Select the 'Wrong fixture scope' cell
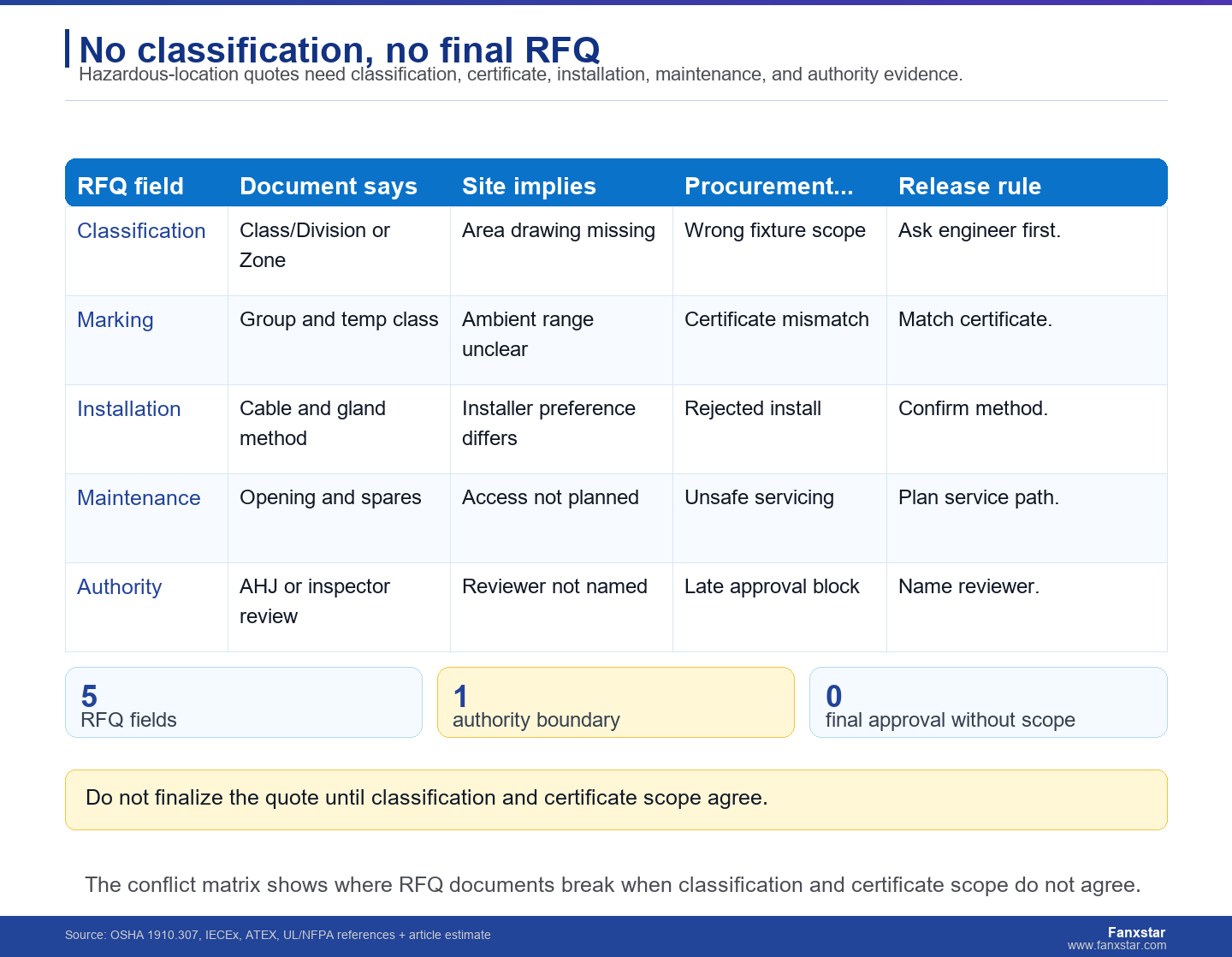Screen dimensions: 1232x957 pyautogui.click(x=779, y=252)
